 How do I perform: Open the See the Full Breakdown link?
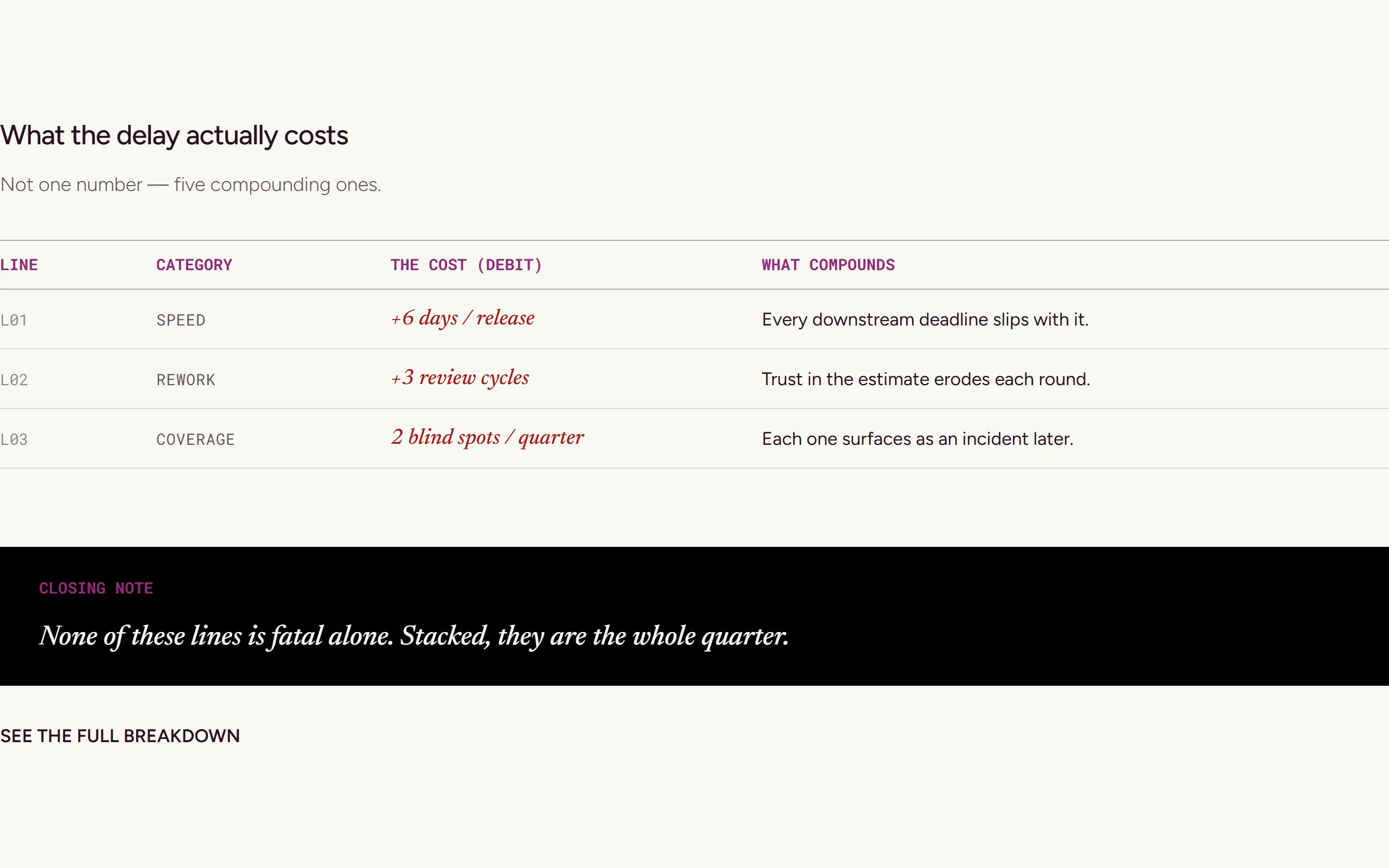point(120,736)
